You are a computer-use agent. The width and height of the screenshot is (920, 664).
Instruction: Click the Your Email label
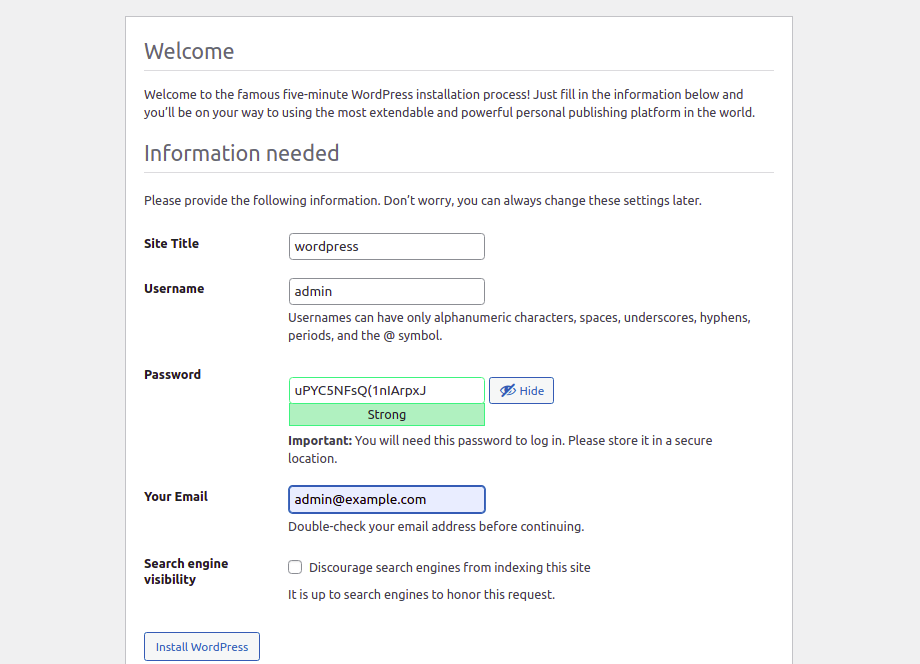coord(176,496)
